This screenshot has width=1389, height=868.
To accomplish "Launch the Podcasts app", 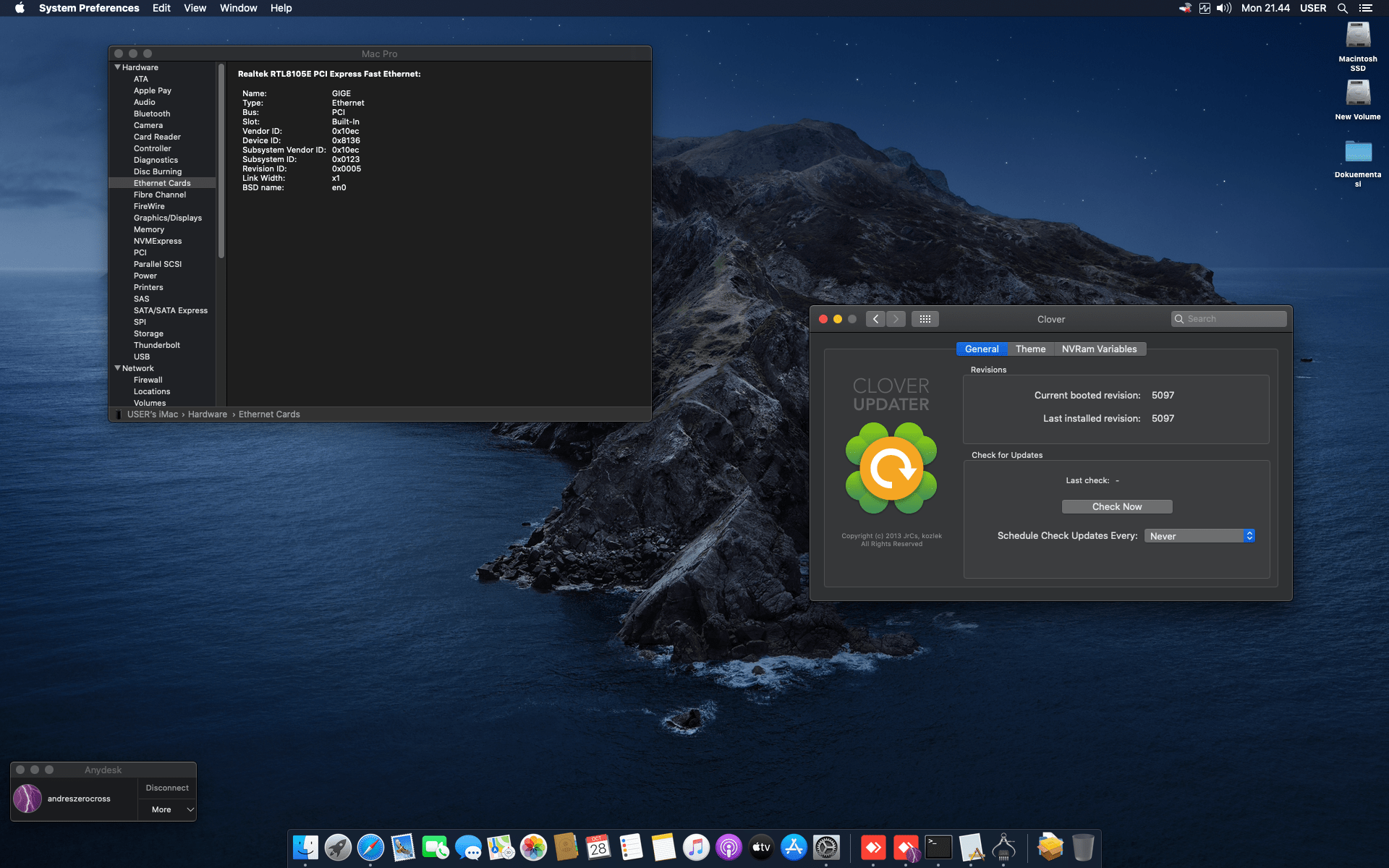I will click(729, 846).
